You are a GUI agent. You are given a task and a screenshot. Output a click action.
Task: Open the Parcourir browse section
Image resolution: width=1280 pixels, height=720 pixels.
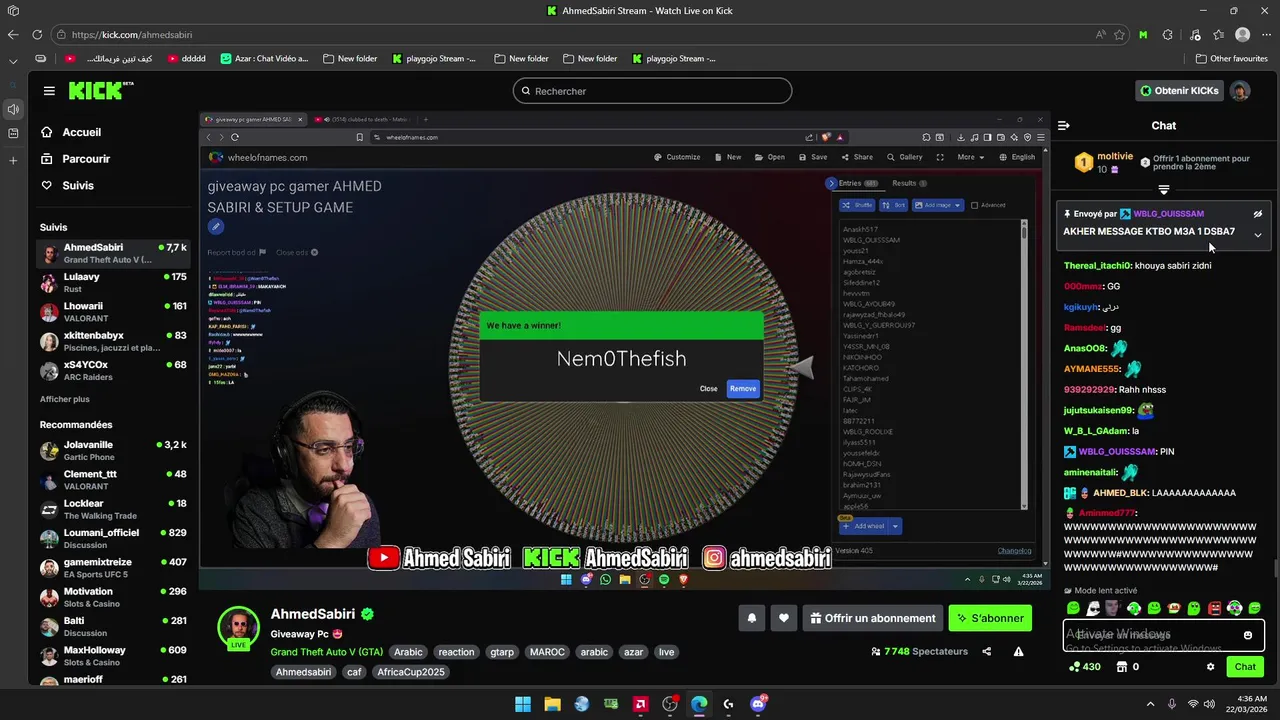75,159
